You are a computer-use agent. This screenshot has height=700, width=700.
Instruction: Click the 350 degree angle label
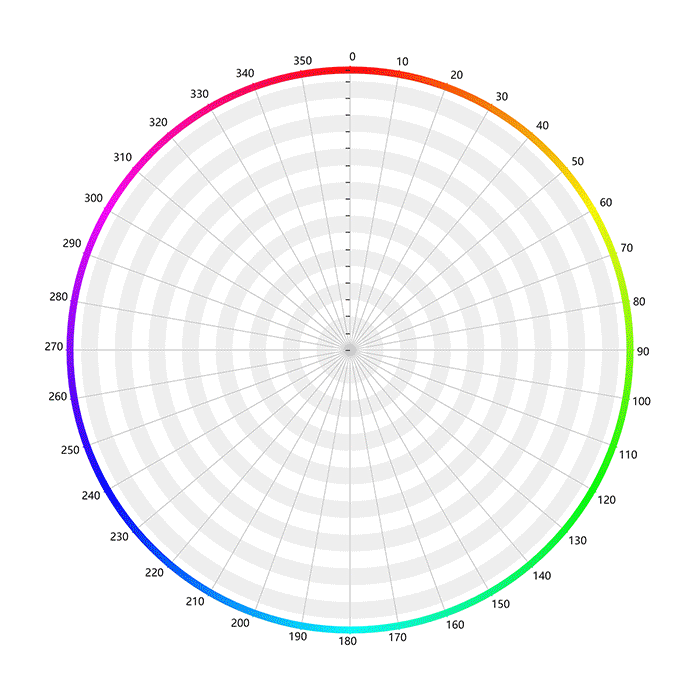pos(302,62)
